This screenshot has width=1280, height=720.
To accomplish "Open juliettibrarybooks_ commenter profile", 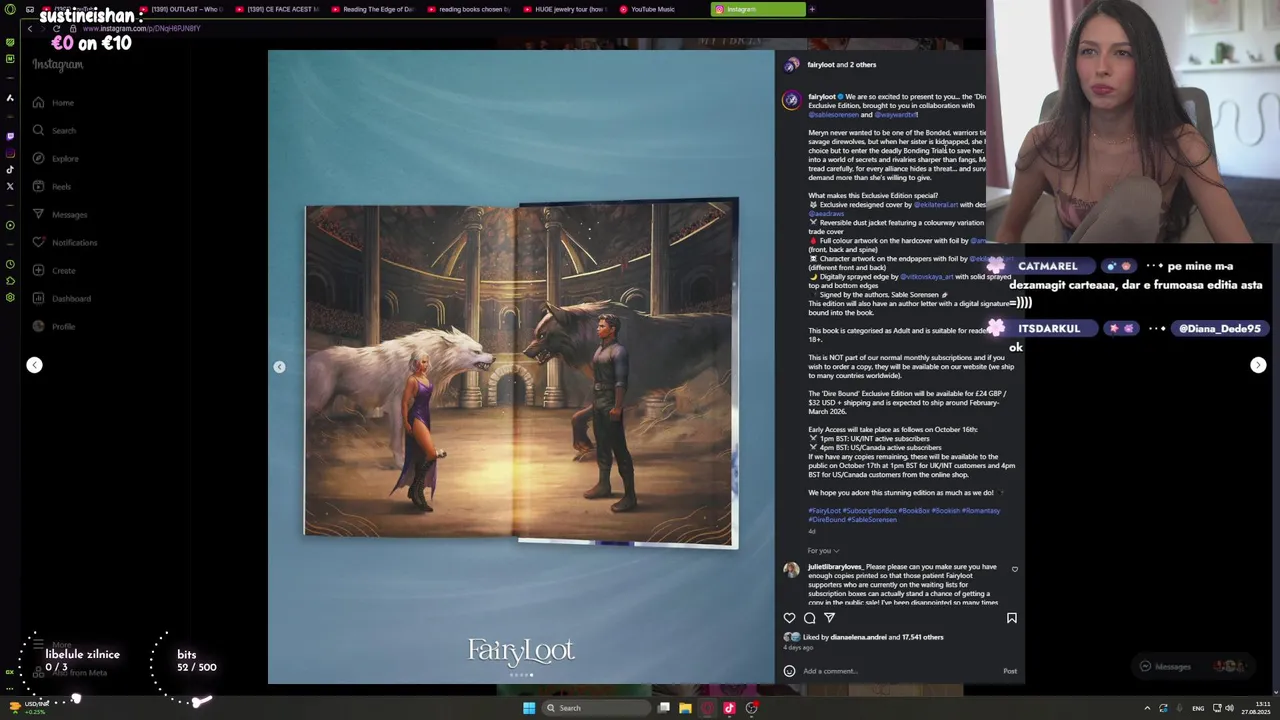I will point(835,567).
